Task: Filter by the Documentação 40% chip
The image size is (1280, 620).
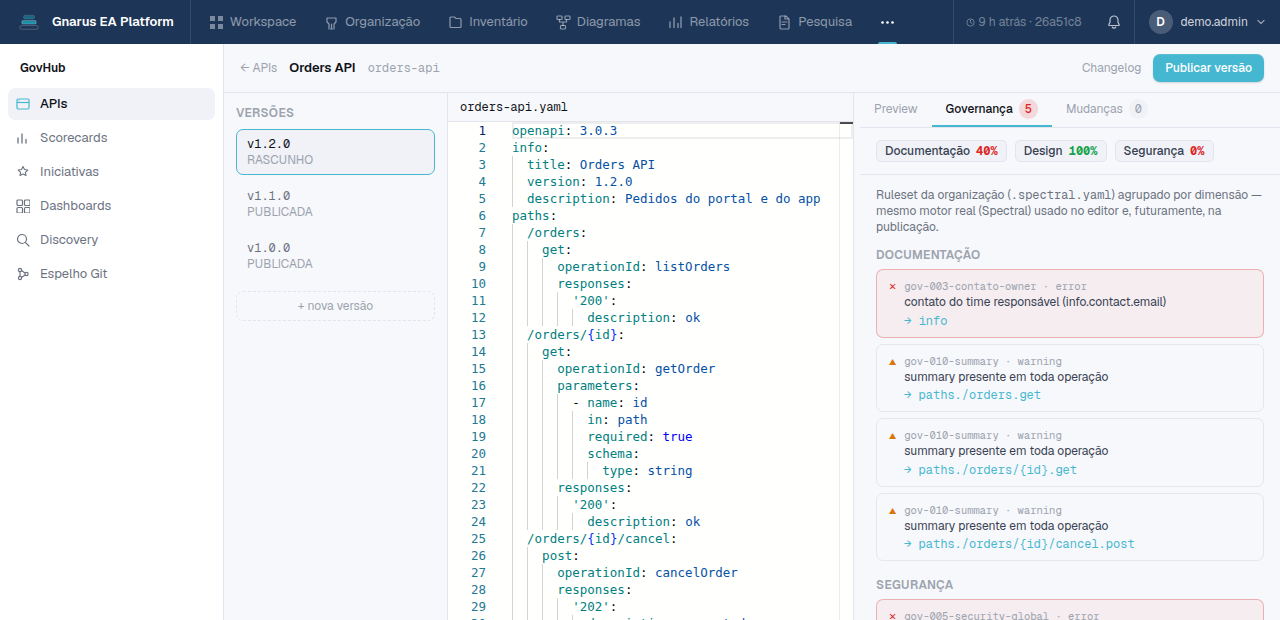Action: 941,151
